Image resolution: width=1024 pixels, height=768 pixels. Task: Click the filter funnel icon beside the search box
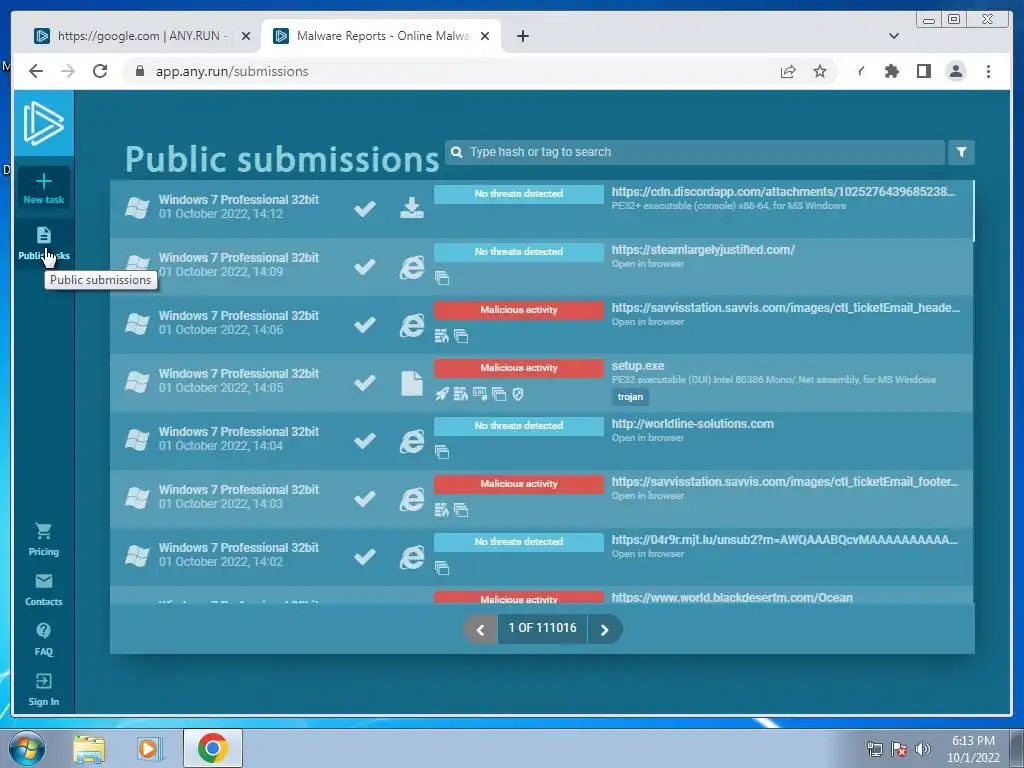click(961, 152)
